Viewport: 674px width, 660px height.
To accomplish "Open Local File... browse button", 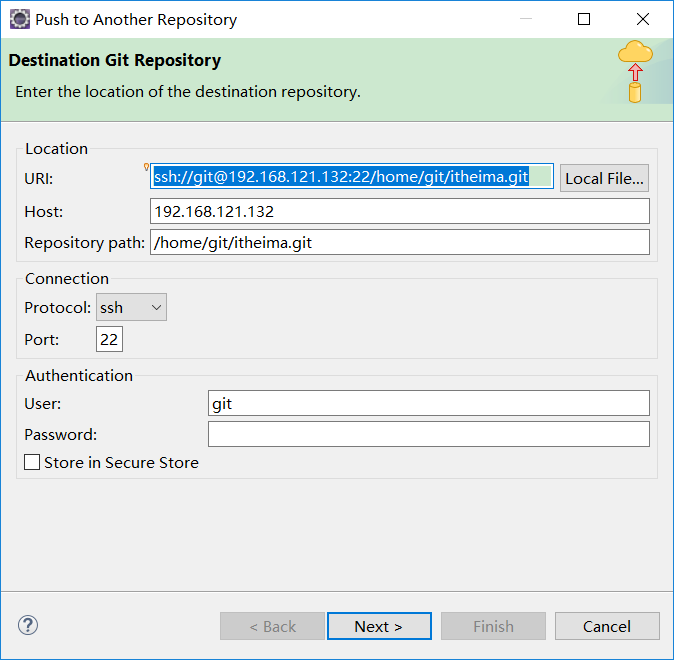I will click(604, 178).
